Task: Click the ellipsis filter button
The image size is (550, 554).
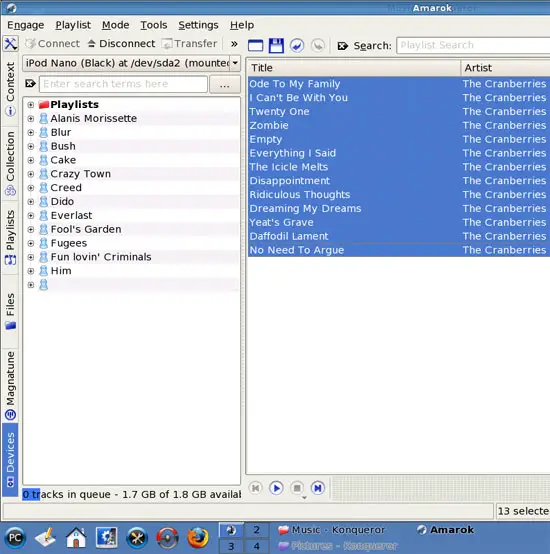Action: pyautogui.click(x=225, y=84)
